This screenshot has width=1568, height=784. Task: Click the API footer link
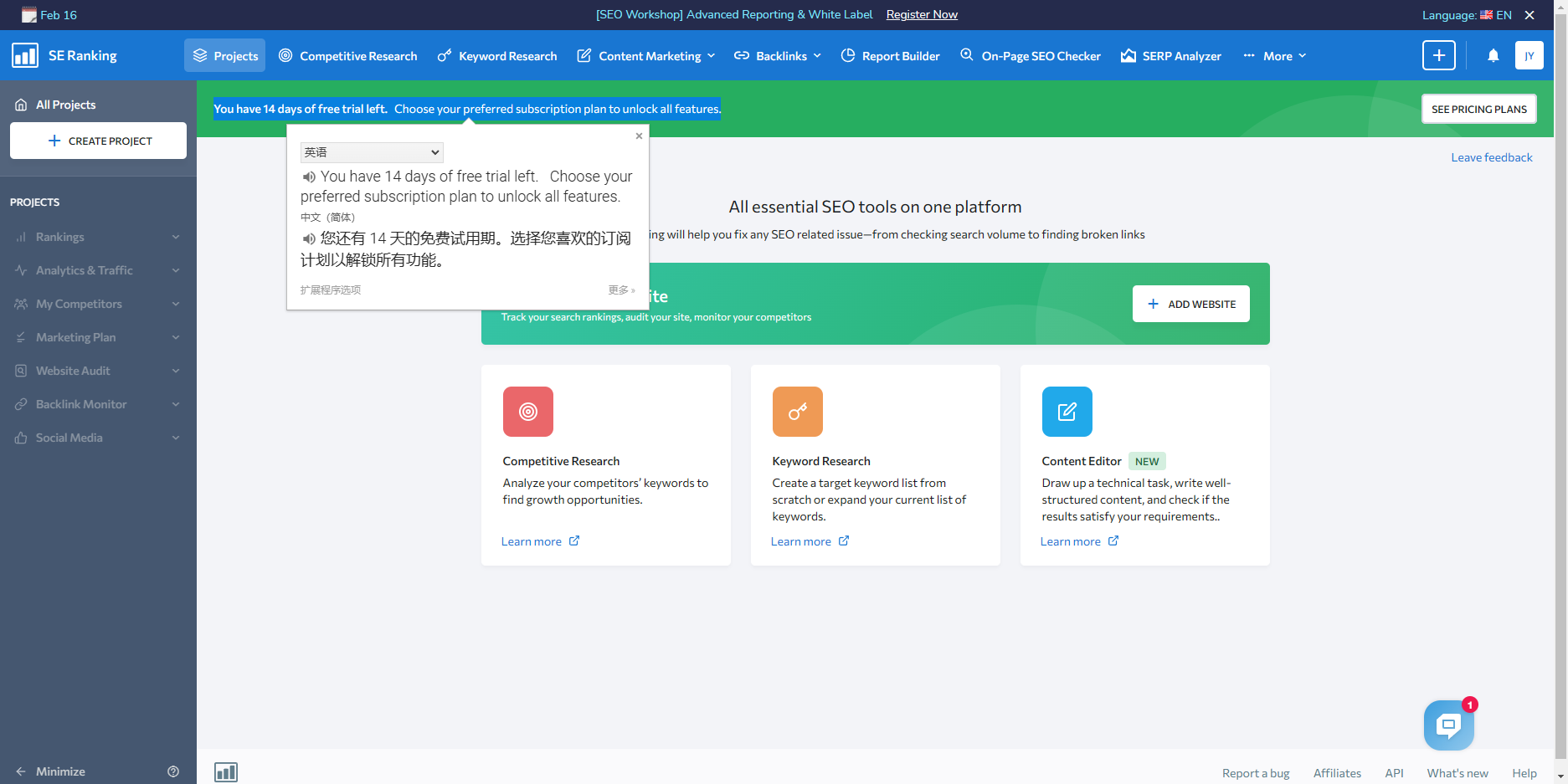1394,773
